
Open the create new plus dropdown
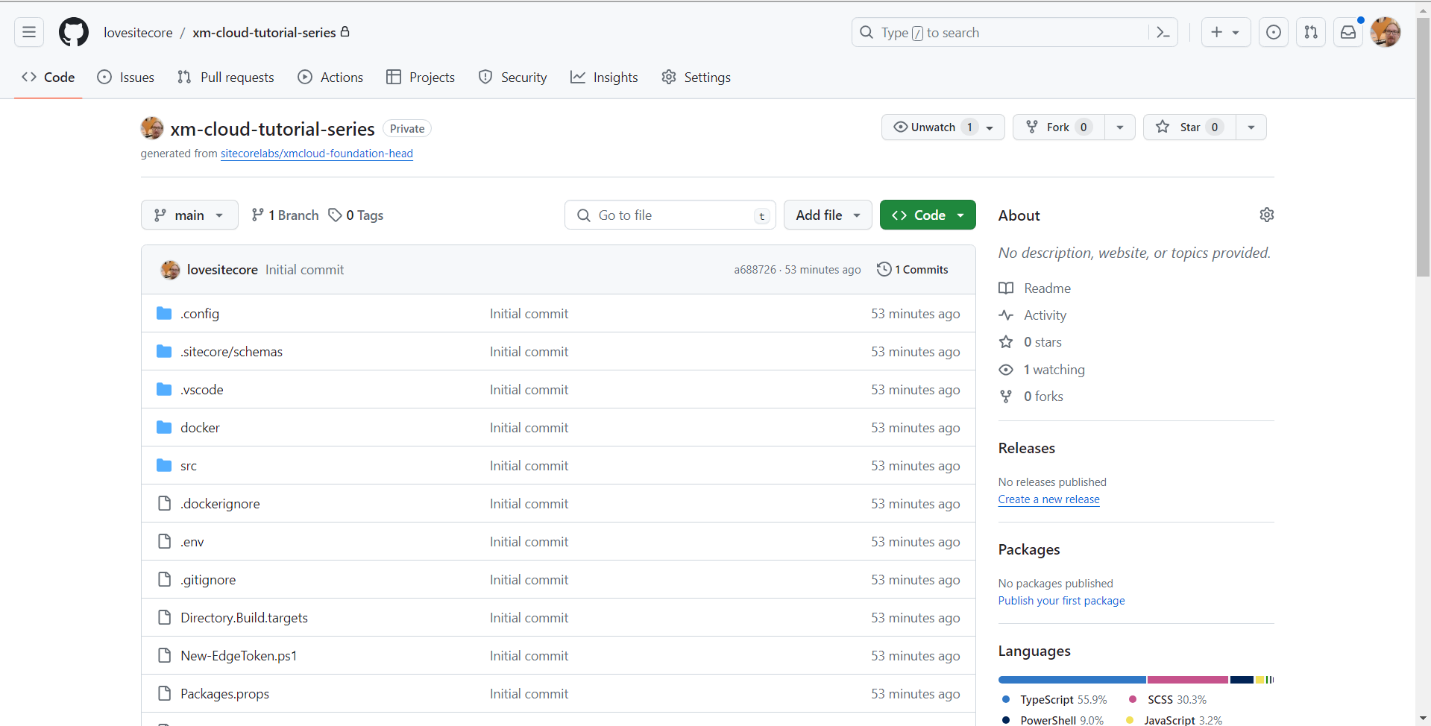[x=1225, y=31]
